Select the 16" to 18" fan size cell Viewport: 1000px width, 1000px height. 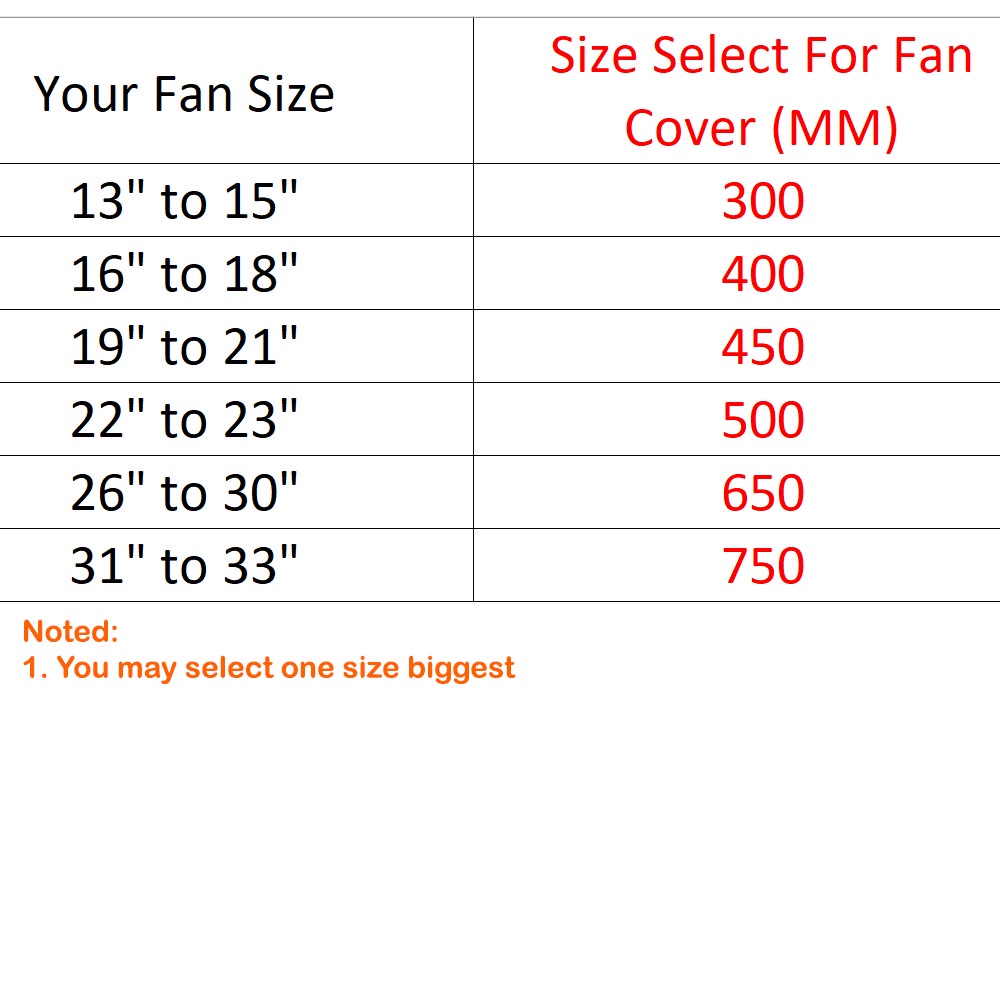[x=184, y=274]
